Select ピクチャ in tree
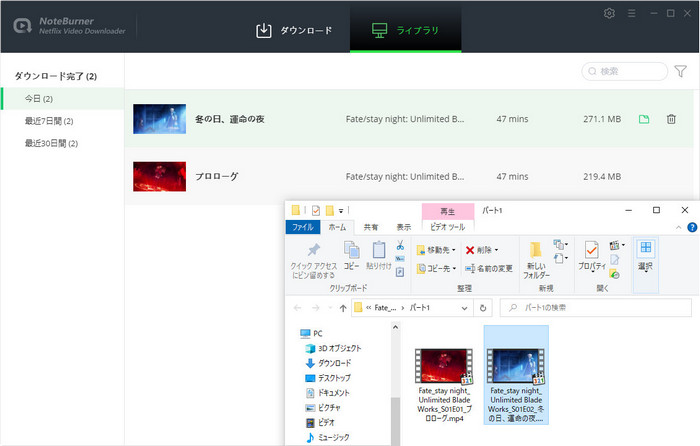This screenshot has height=446, width=700. coord(323,408)
